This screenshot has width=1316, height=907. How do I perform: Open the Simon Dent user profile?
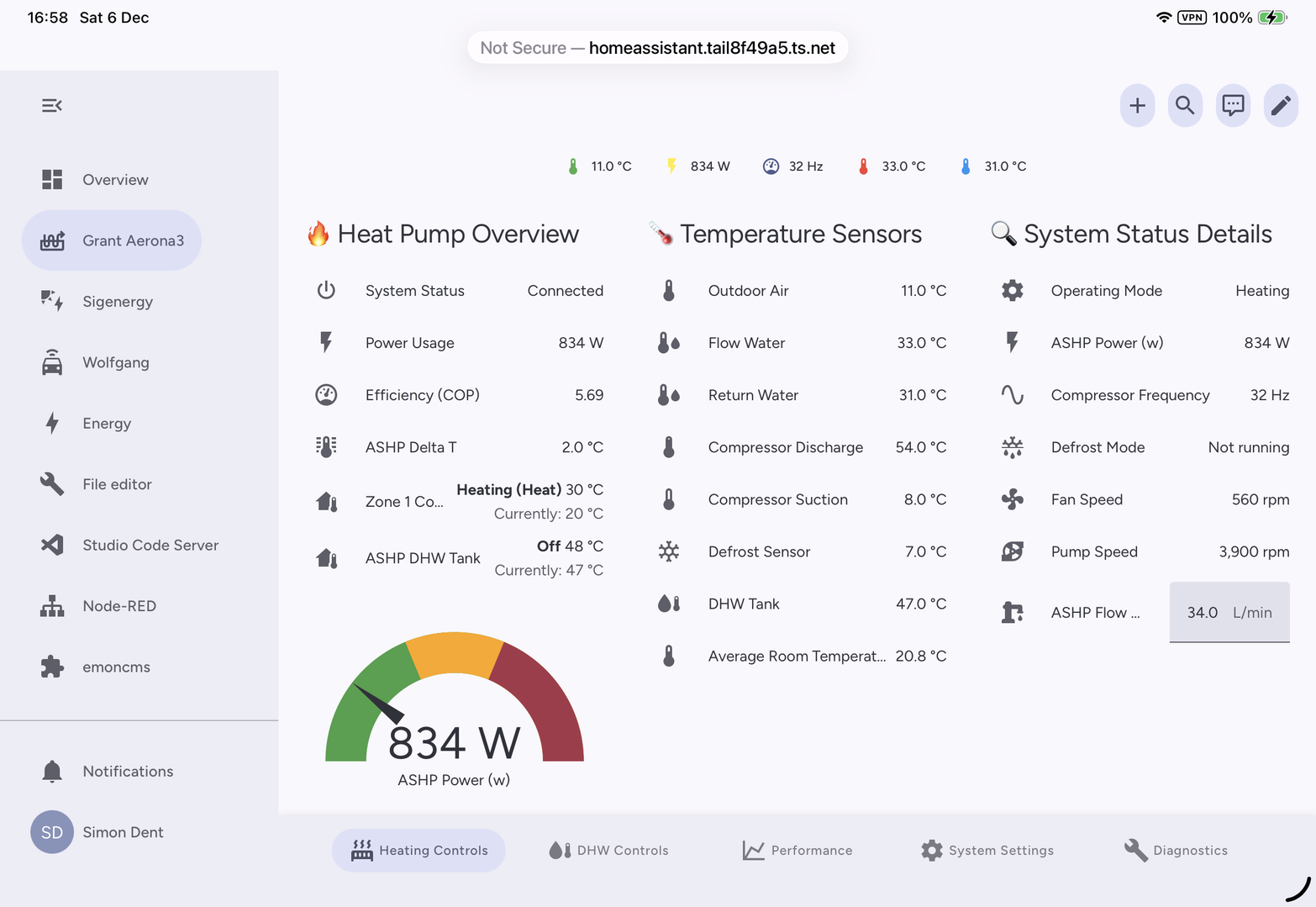(122, 832)
